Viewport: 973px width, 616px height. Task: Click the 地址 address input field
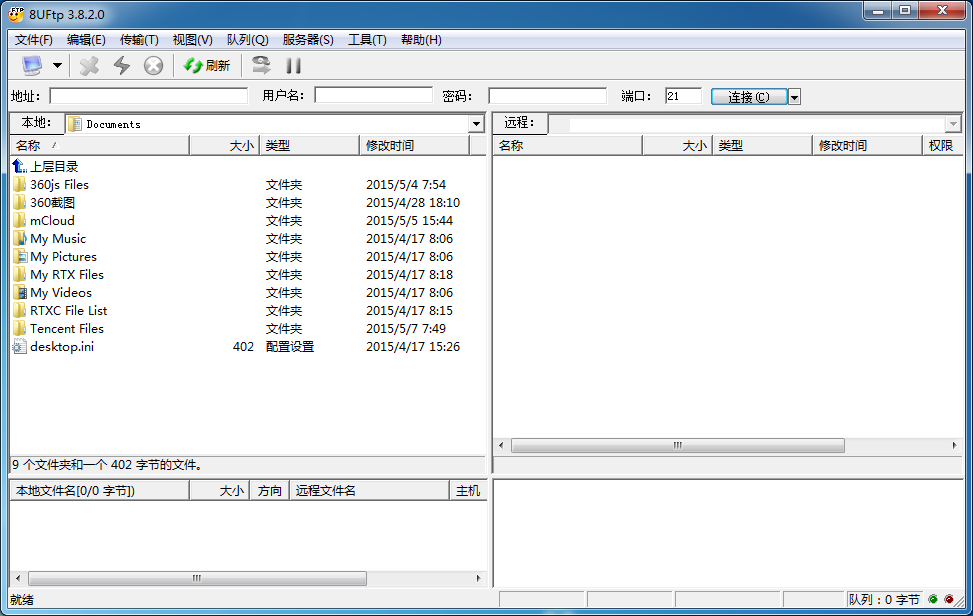pyautogui.click(x=148, y=96)
